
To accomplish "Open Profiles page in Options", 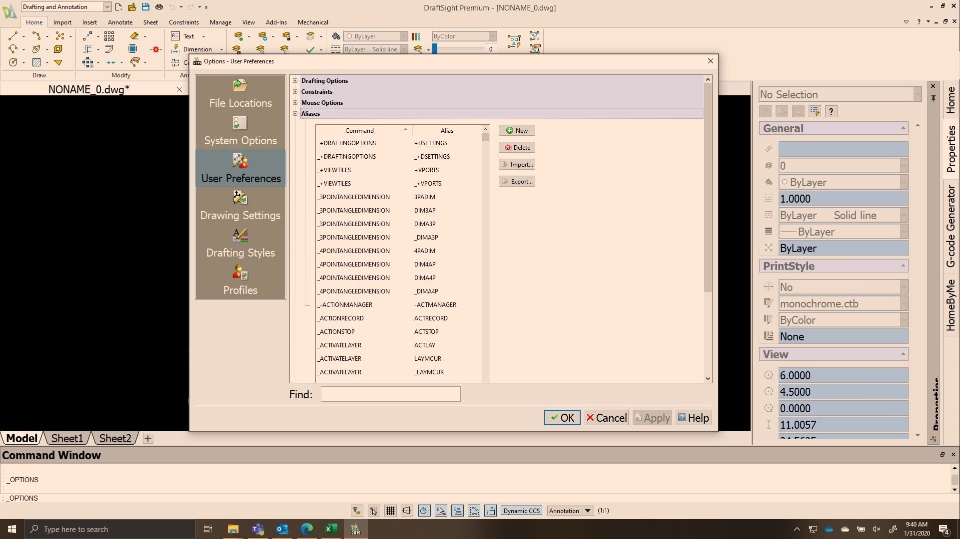I will (x=240, y=281).
